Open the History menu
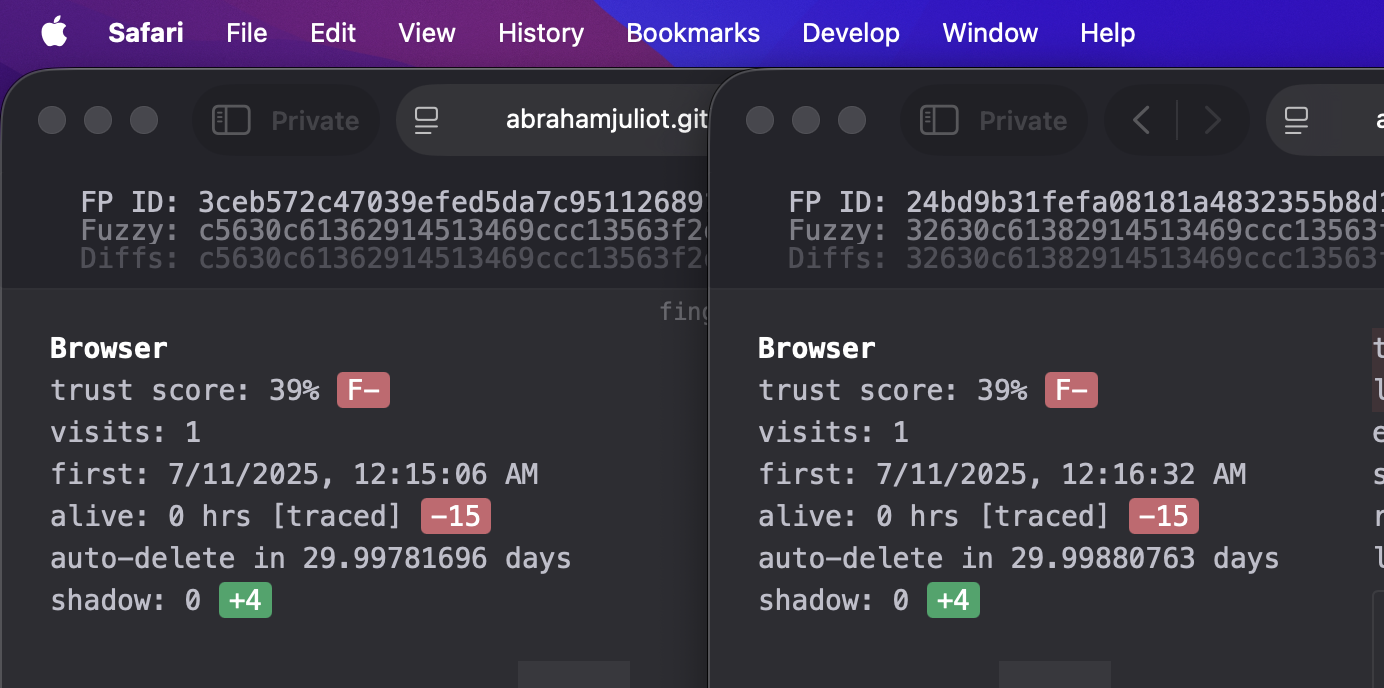This screenshot has width=1384, height=688. pyautogui.click(x=541, y=33)
